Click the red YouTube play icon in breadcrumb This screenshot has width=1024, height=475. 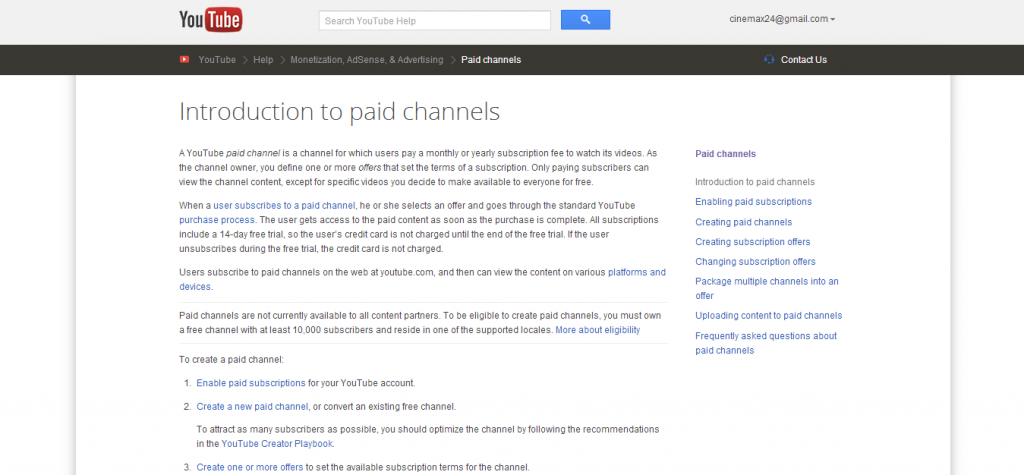(x=184, y=59)
